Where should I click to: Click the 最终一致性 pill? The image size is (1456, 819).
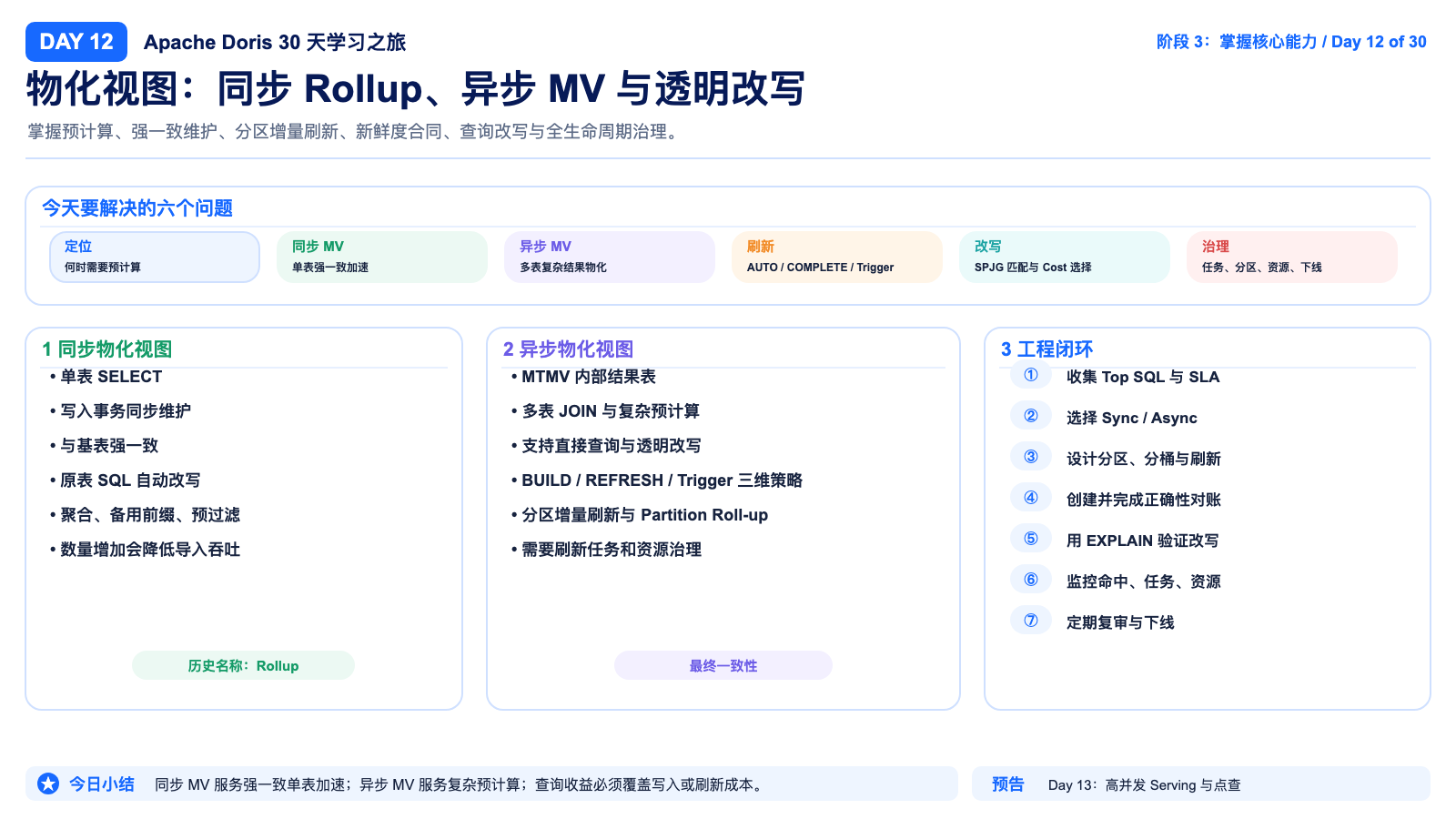[x=723, y=665]
